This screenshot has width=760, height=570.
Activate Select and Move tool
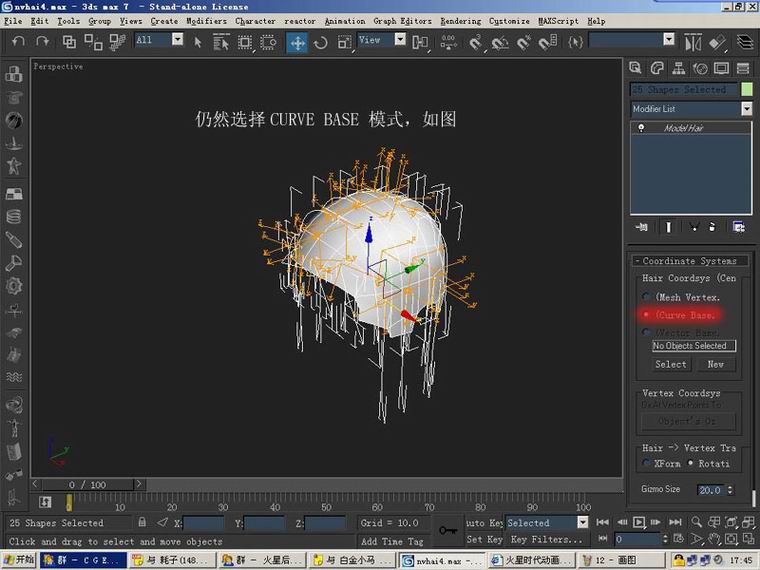click(x=297, y=43)
